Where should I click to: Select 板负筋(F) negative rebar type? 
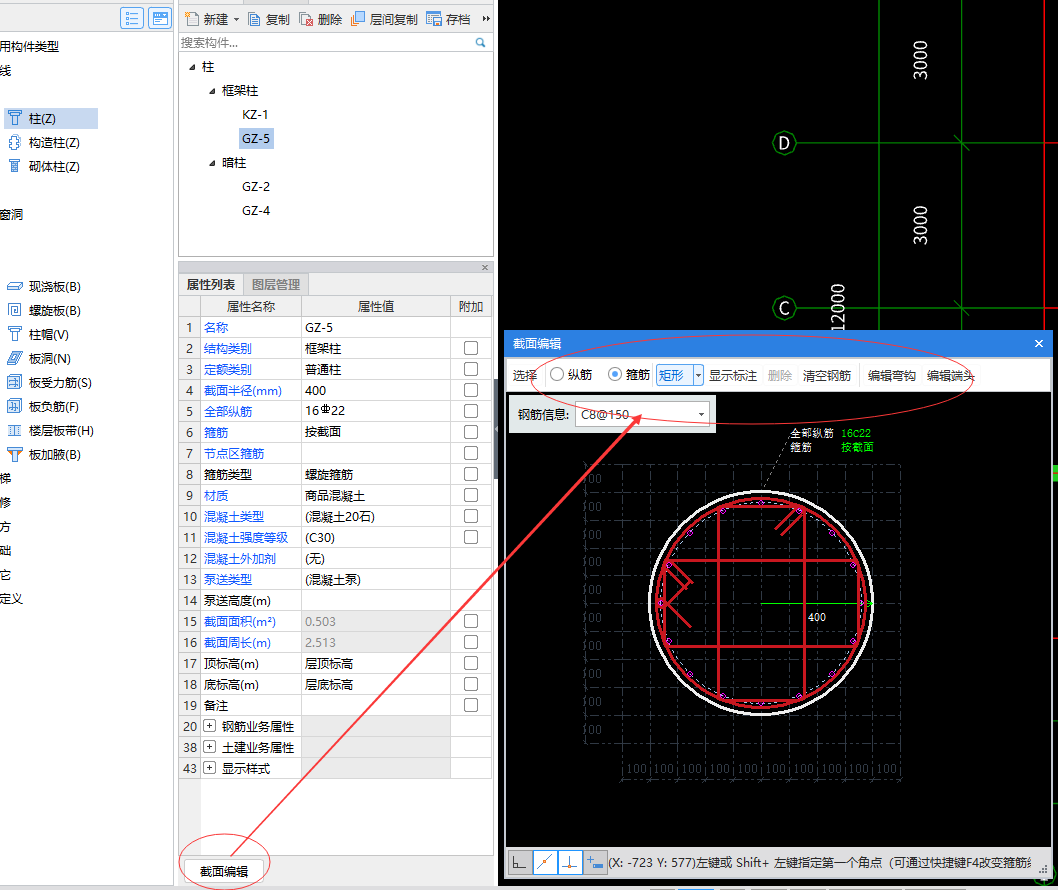pos(43,406)
